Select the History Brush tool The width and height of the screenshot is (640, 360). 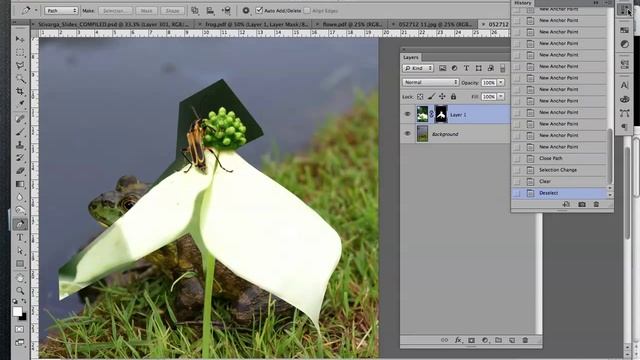point(20,158)
